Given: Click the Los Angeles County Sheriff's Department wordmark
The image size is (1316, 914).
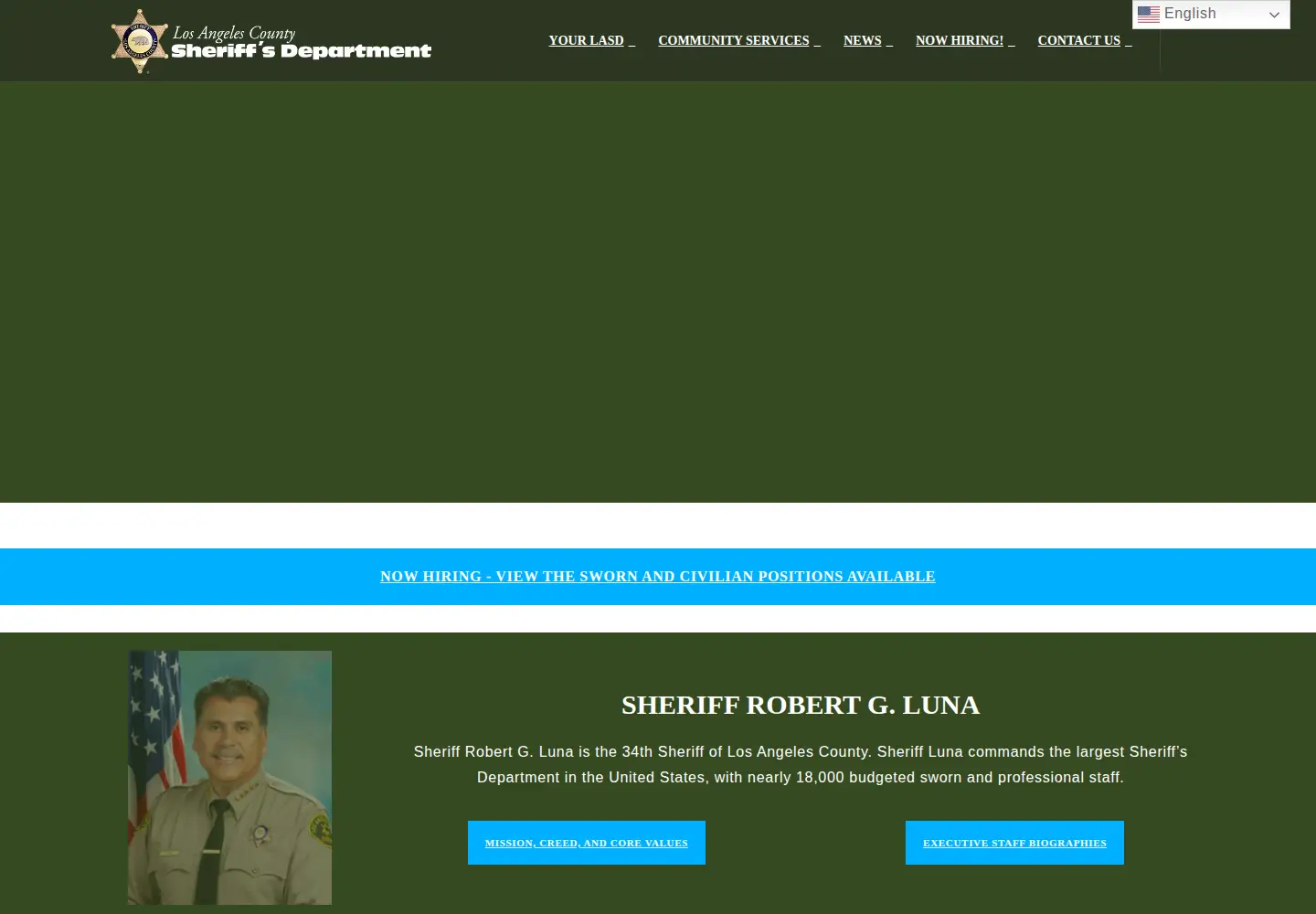Looking at the screenshot, I should pos(302,42).
